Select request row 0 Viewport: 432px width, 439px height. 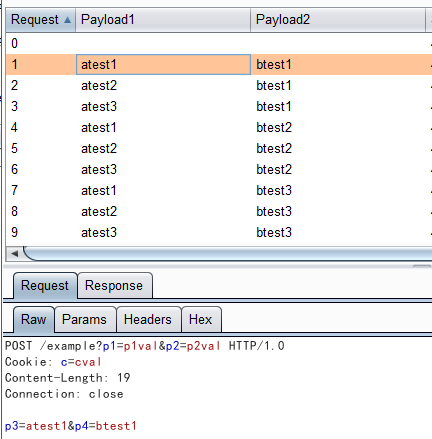click(x=219, y=43)
